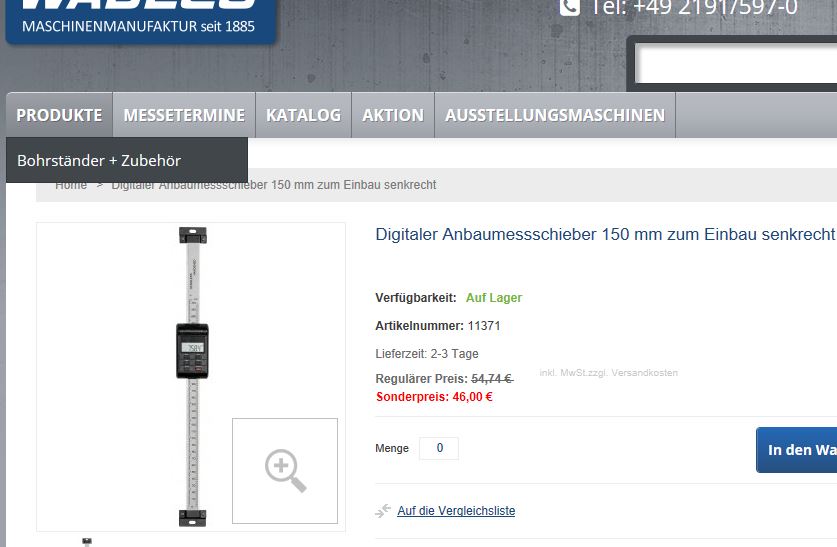Open AUSSTELLUNGSMASCHINEN in the navigation bar

click(x=555, y=115)
